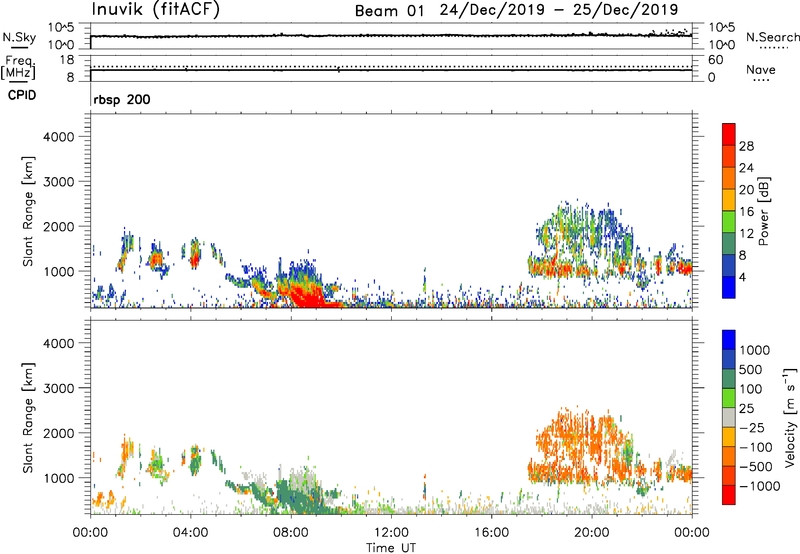Viewport: 800px width, 554px height.
Task: Click the 'Nave' legend label
Action: tap(760, 69)
